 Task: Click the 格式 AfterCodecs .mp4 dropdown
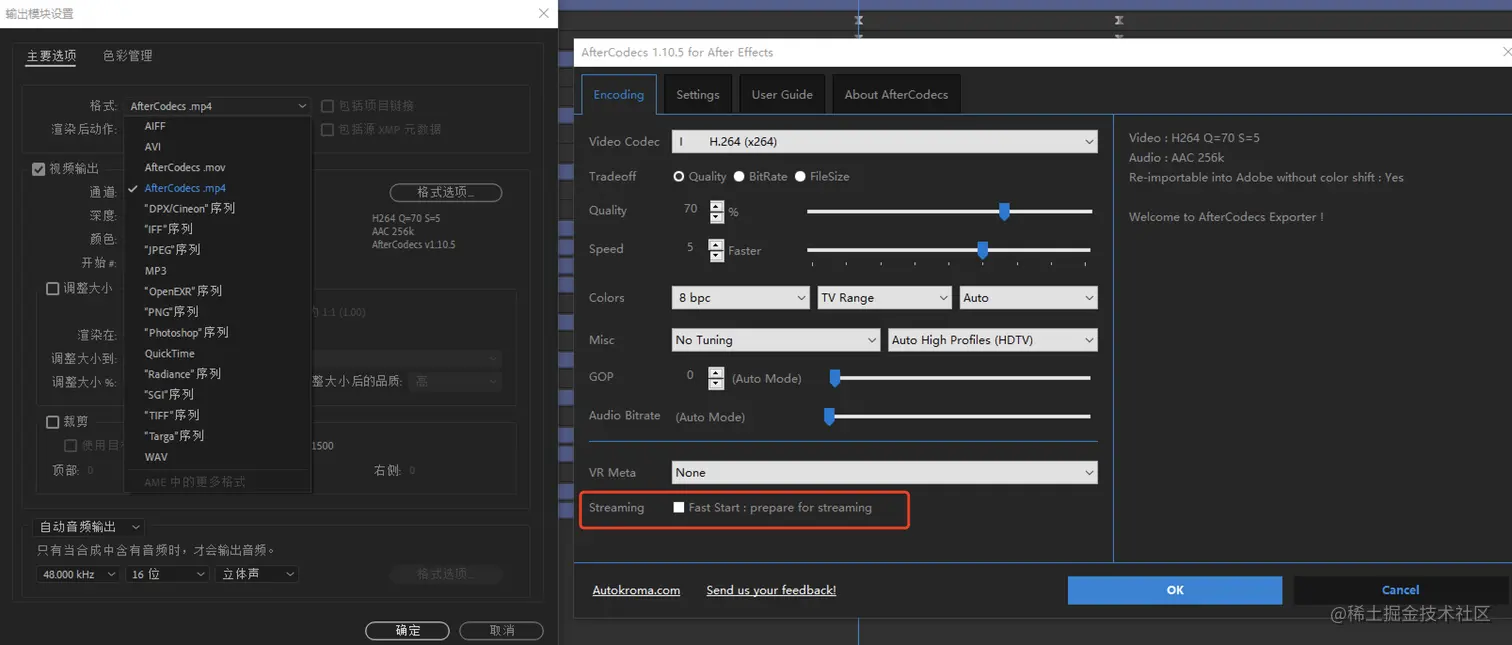[x=217, y=106]
